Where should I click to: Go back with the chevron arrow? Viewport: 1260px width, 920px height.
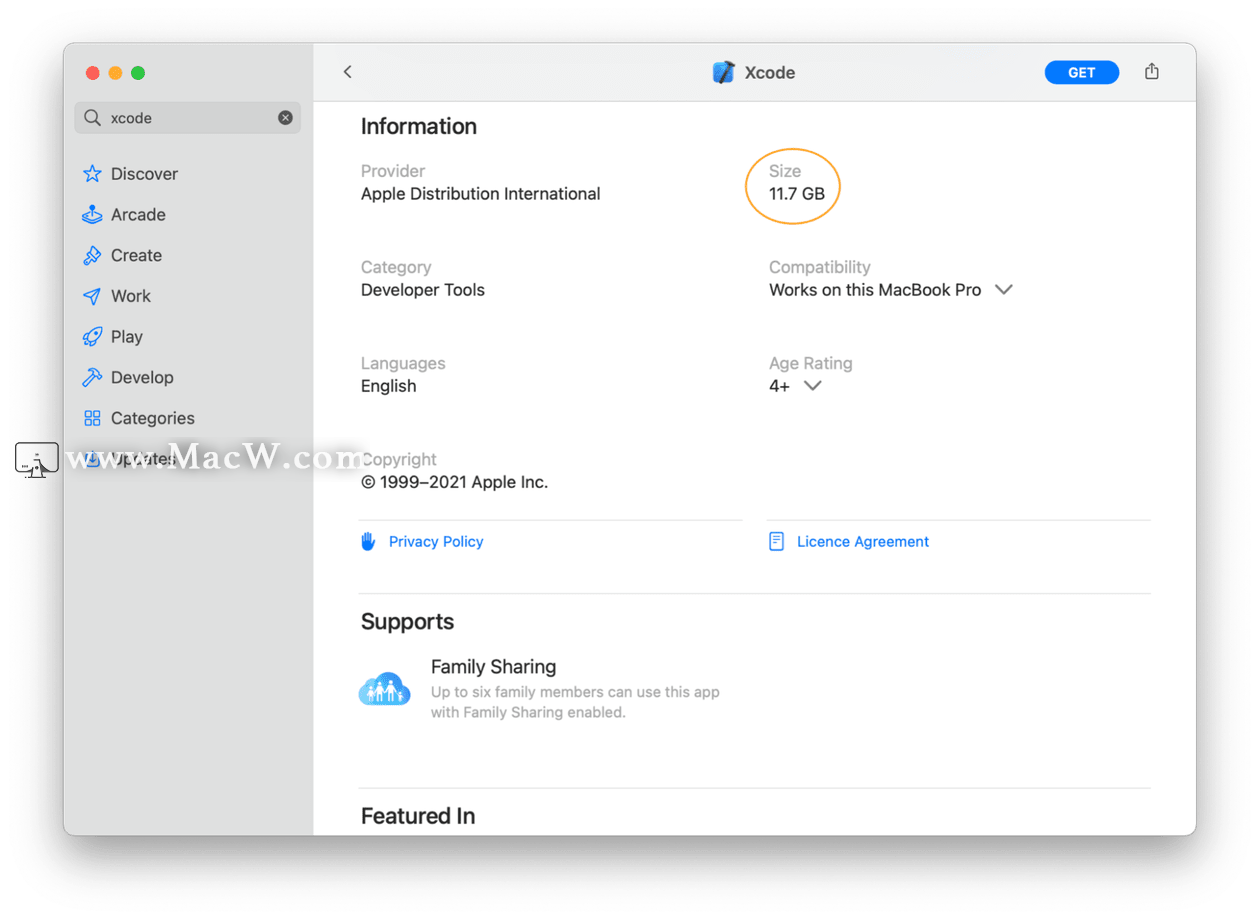[x=347, y=72]
